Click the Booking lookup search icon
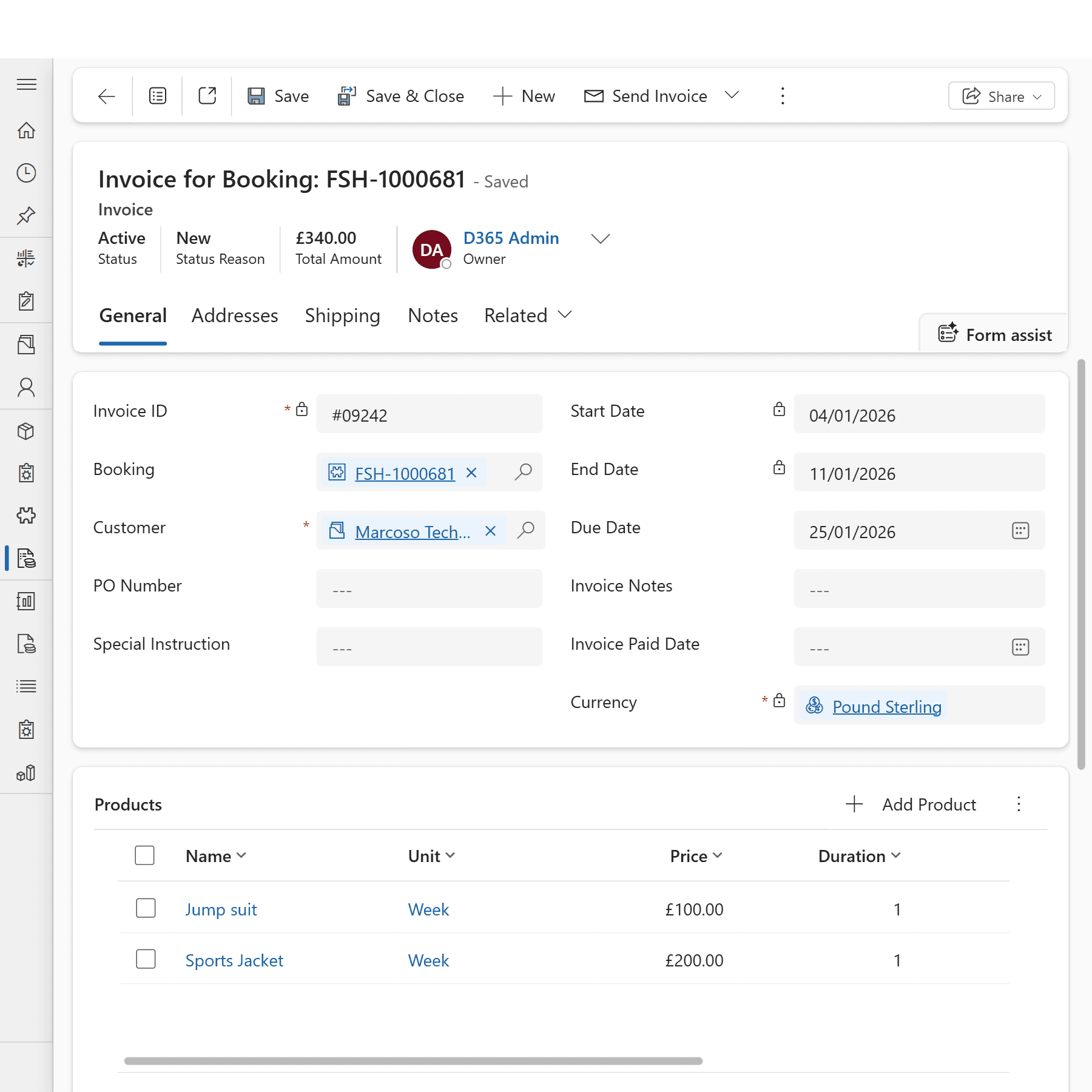The height and width of the screenshot is (1092, 1092). (x=523, y=472)
